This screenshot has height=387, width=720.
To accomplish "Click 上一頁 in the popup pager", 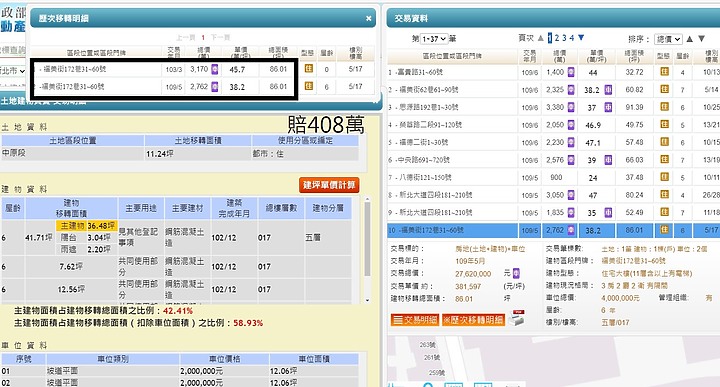I will pyautogui.click(x=186, y=37).
